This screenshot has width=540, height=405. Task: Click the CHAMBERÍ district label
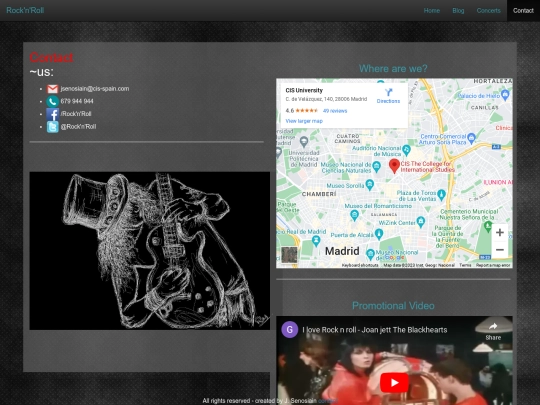point(319,194)
